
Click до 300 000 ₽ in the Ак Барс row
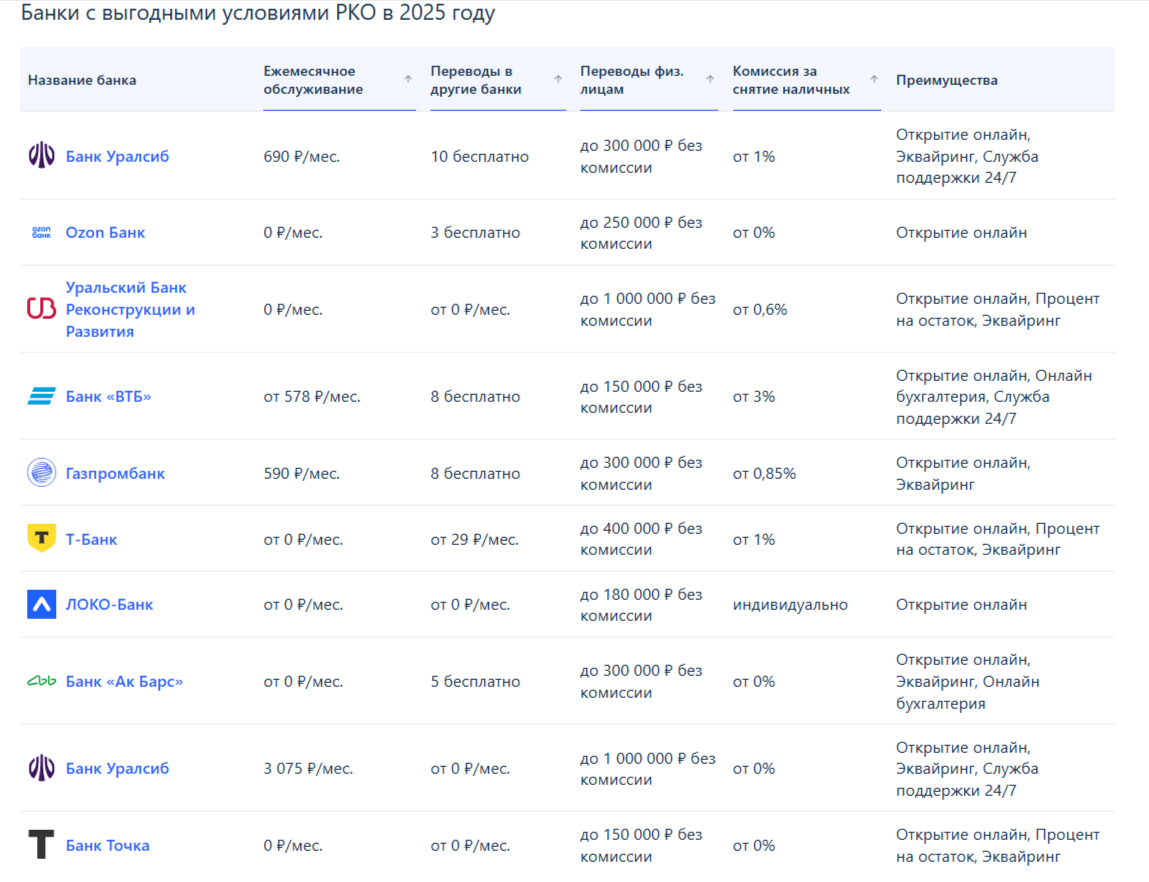(x=641, y=681)
